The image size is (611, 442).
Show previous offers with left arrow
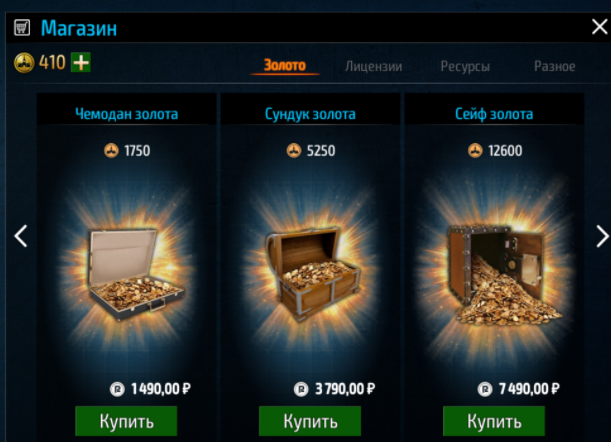(x=21, y=236)
